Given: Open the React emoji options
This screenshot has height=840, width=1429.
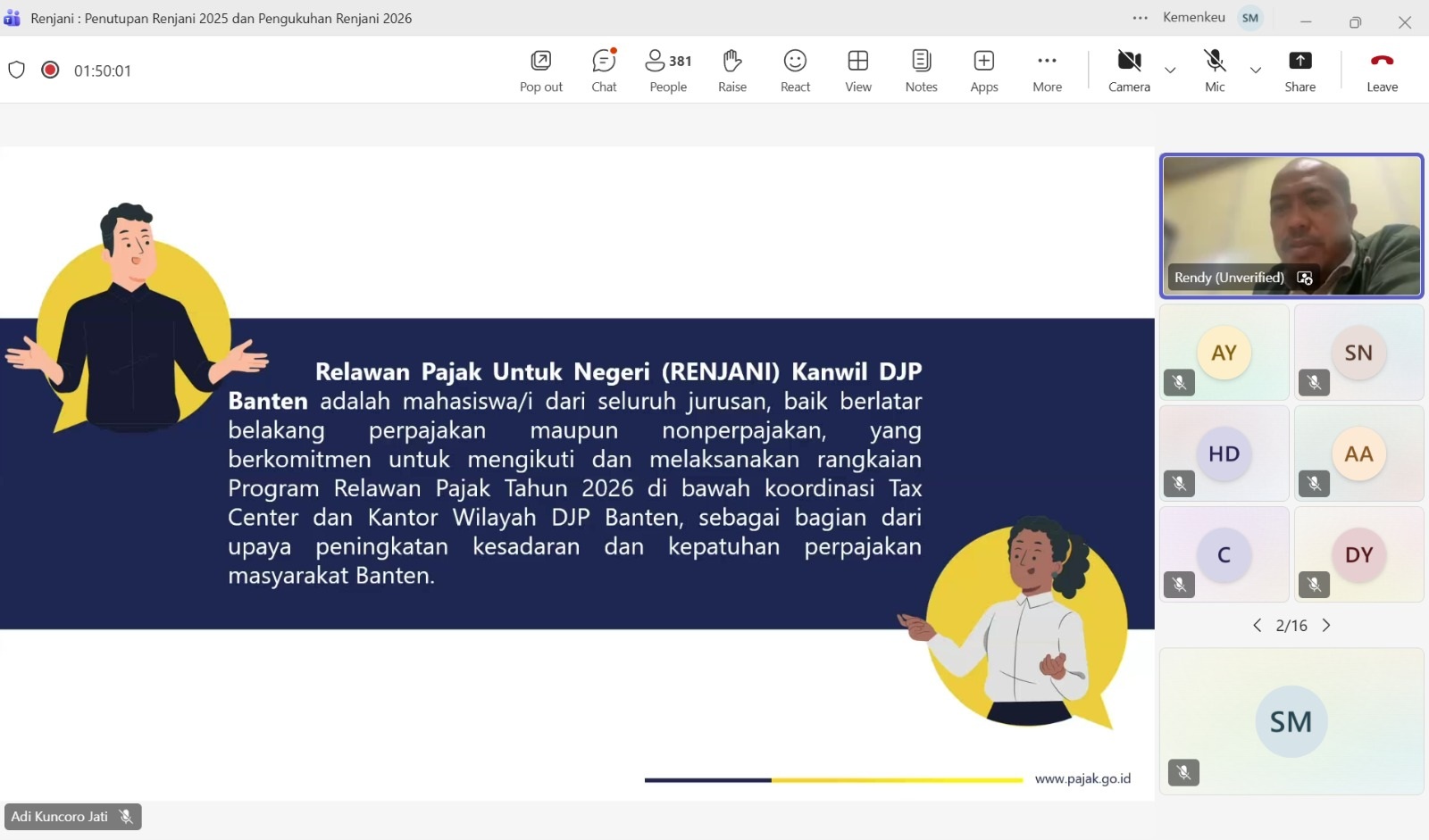Looking at the screenshot, I should 795,70.
